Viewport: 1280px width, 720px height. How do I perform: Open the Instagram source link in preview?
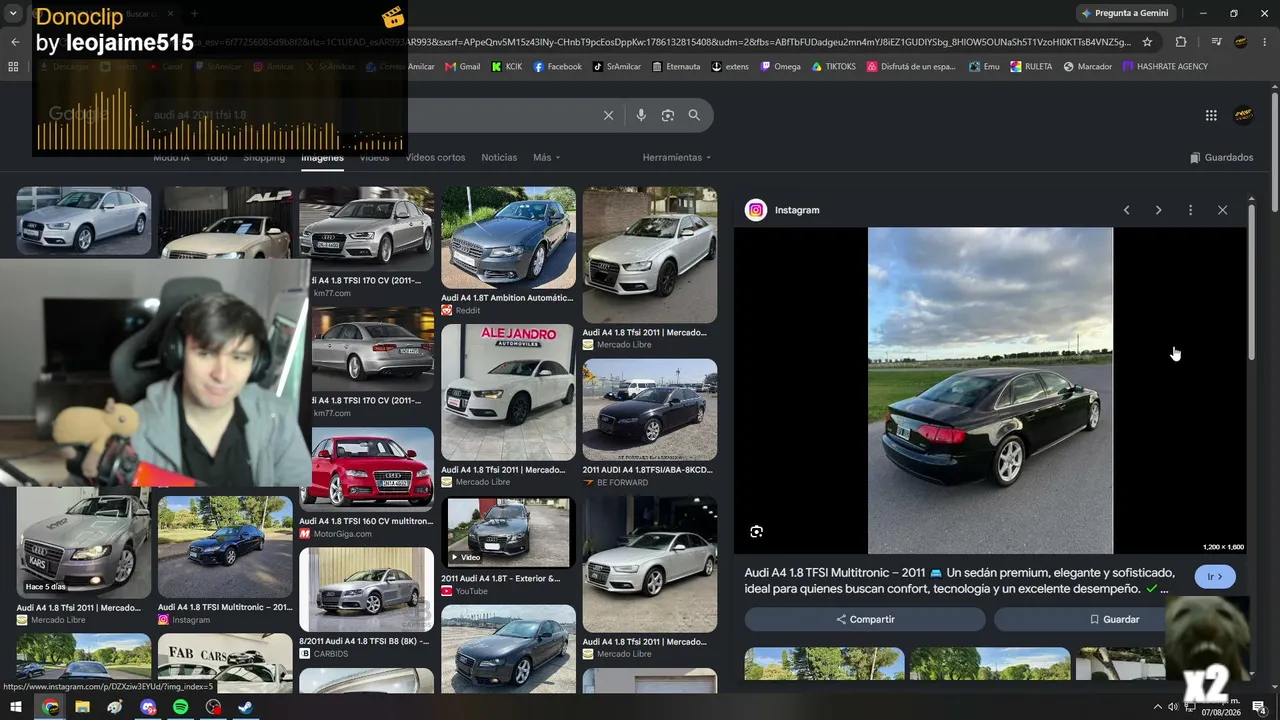click(x=783, y=210)
